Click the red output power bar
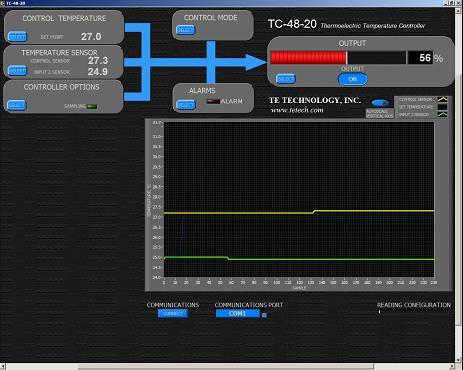463x370 pixels. pyautogui.click(x=309, y=58)
